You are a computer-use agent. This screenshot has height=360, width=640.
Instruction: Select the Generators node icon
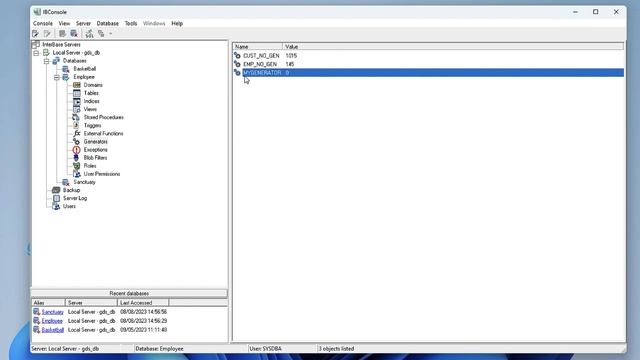click(77, 142)
